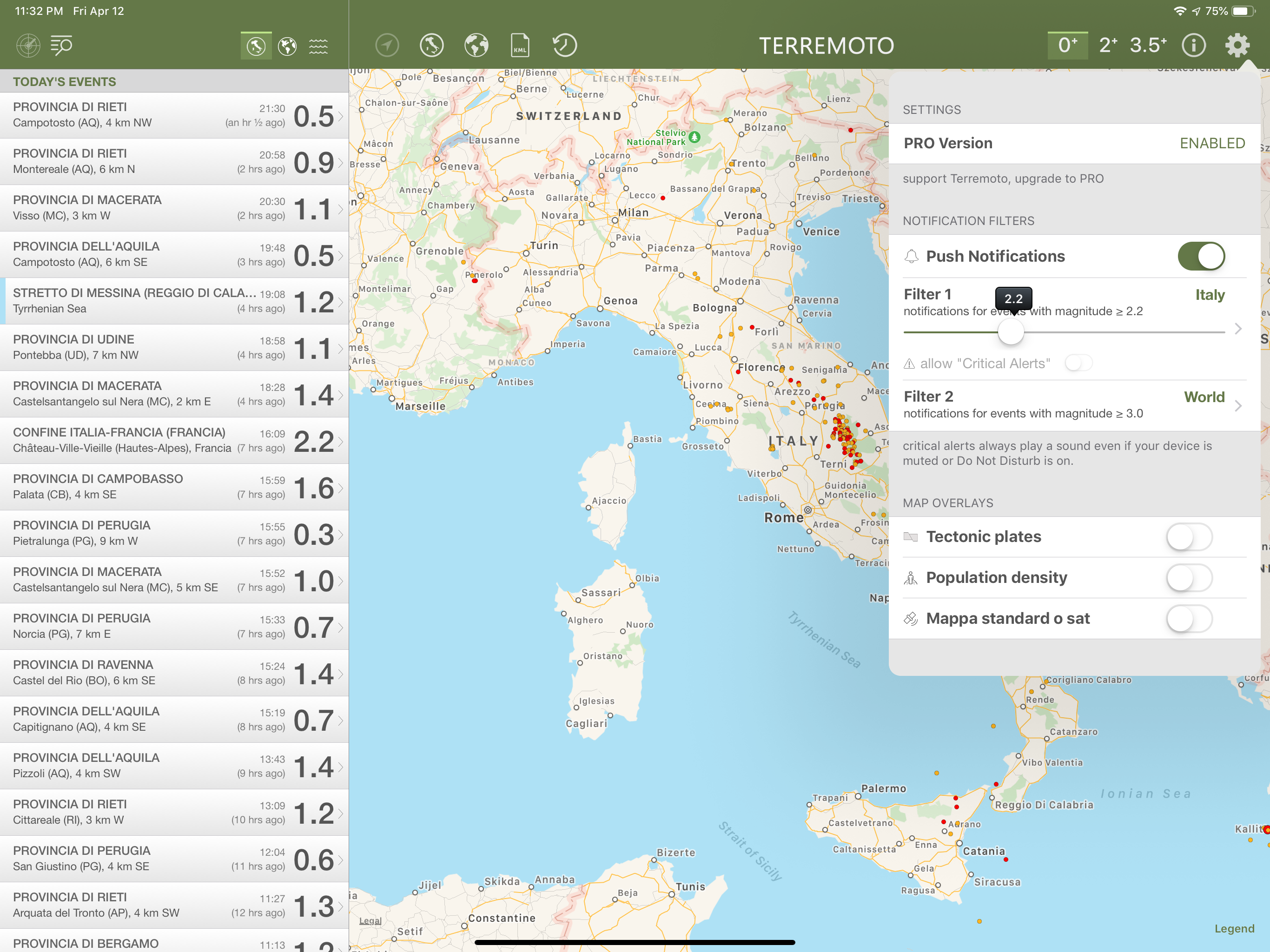
Task: Open the list search filter icon
Action: [61, 46]
